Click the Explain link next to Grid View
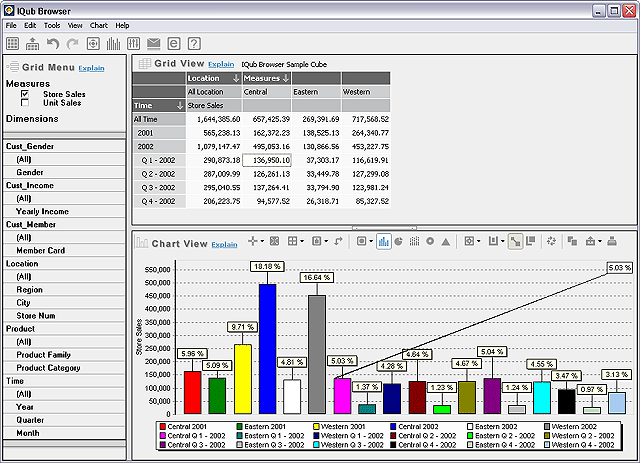Viewport: 640px width, 463px height. [x=221, y=64]
